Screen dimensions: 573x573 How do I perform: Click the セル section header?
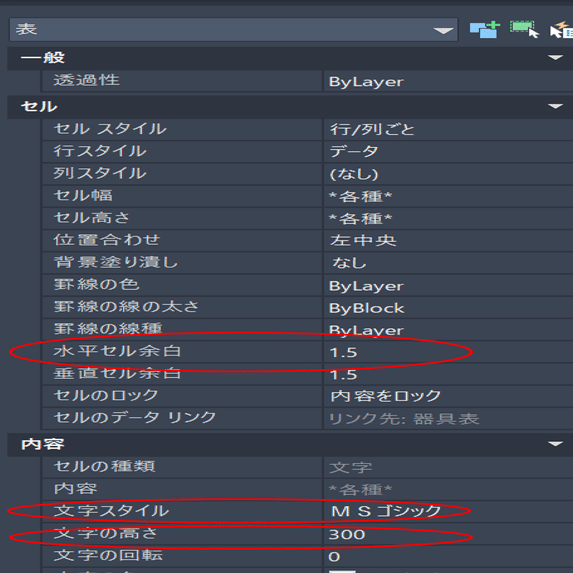tap(290, 106)
